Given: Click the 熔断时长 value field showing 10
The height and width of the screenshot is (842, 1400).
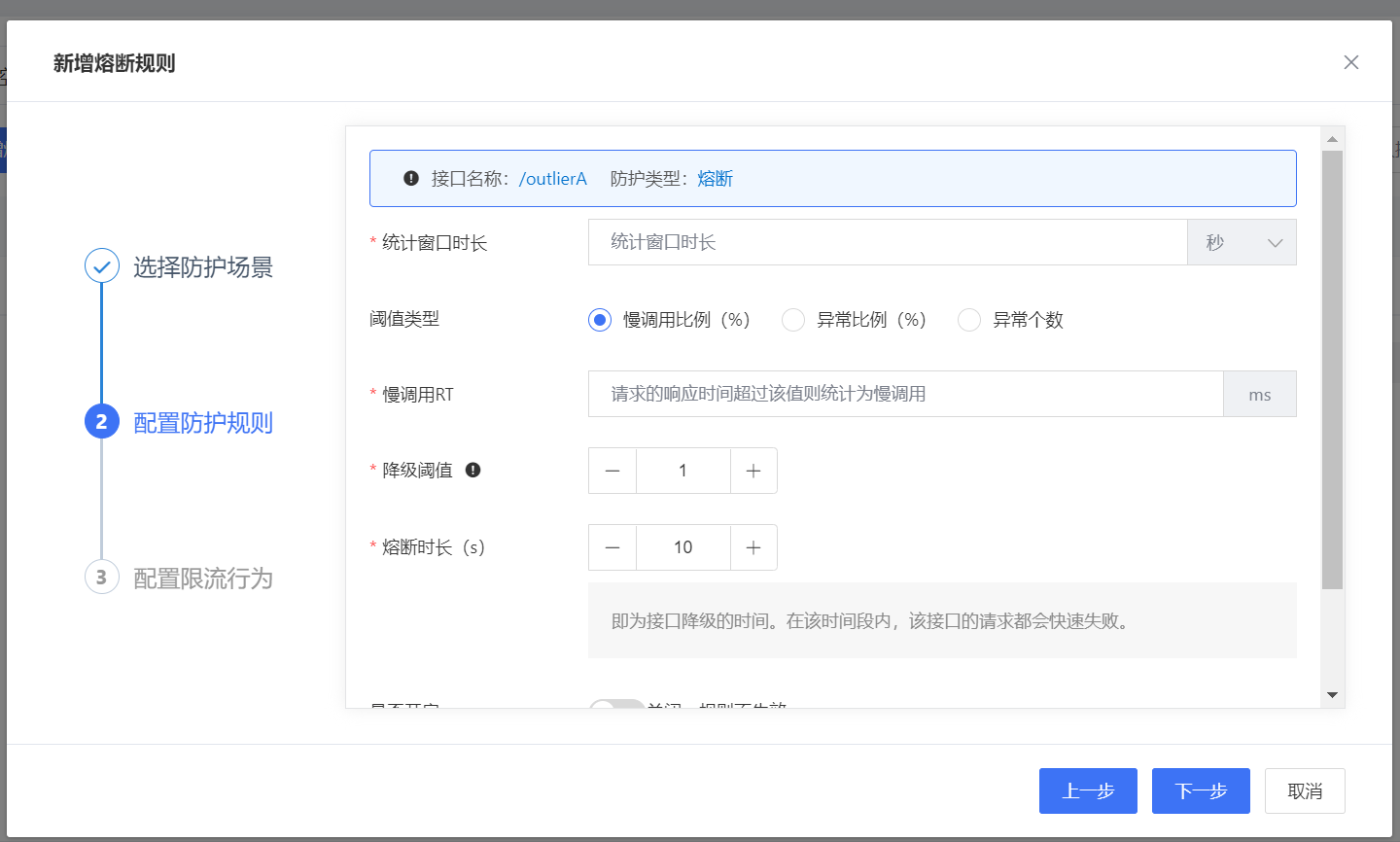Looking at the screenshot, I should pyautogui.click(x=682, y=547).
